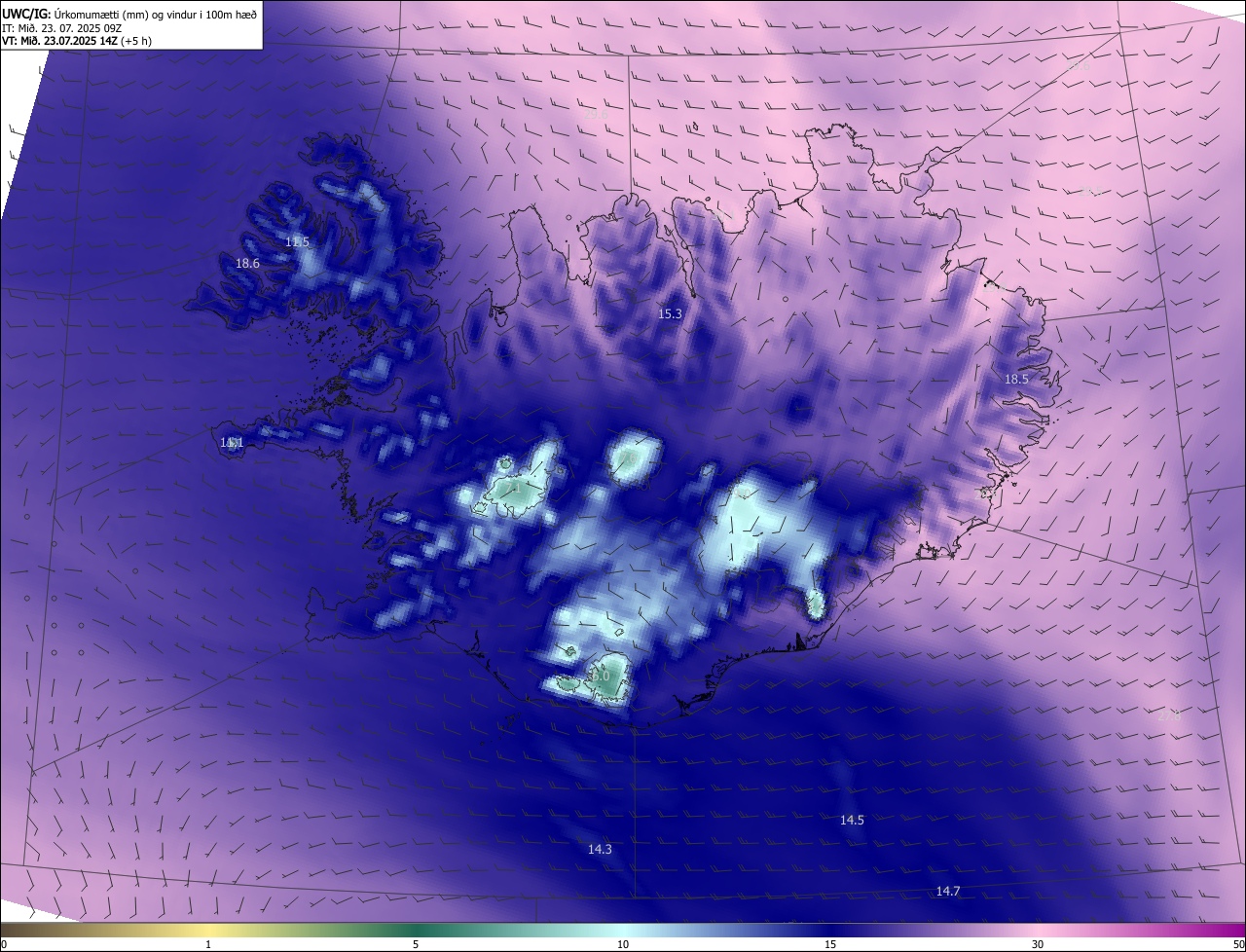
Task: Click the 14.3 value label on the map
Action: [600, 849]
